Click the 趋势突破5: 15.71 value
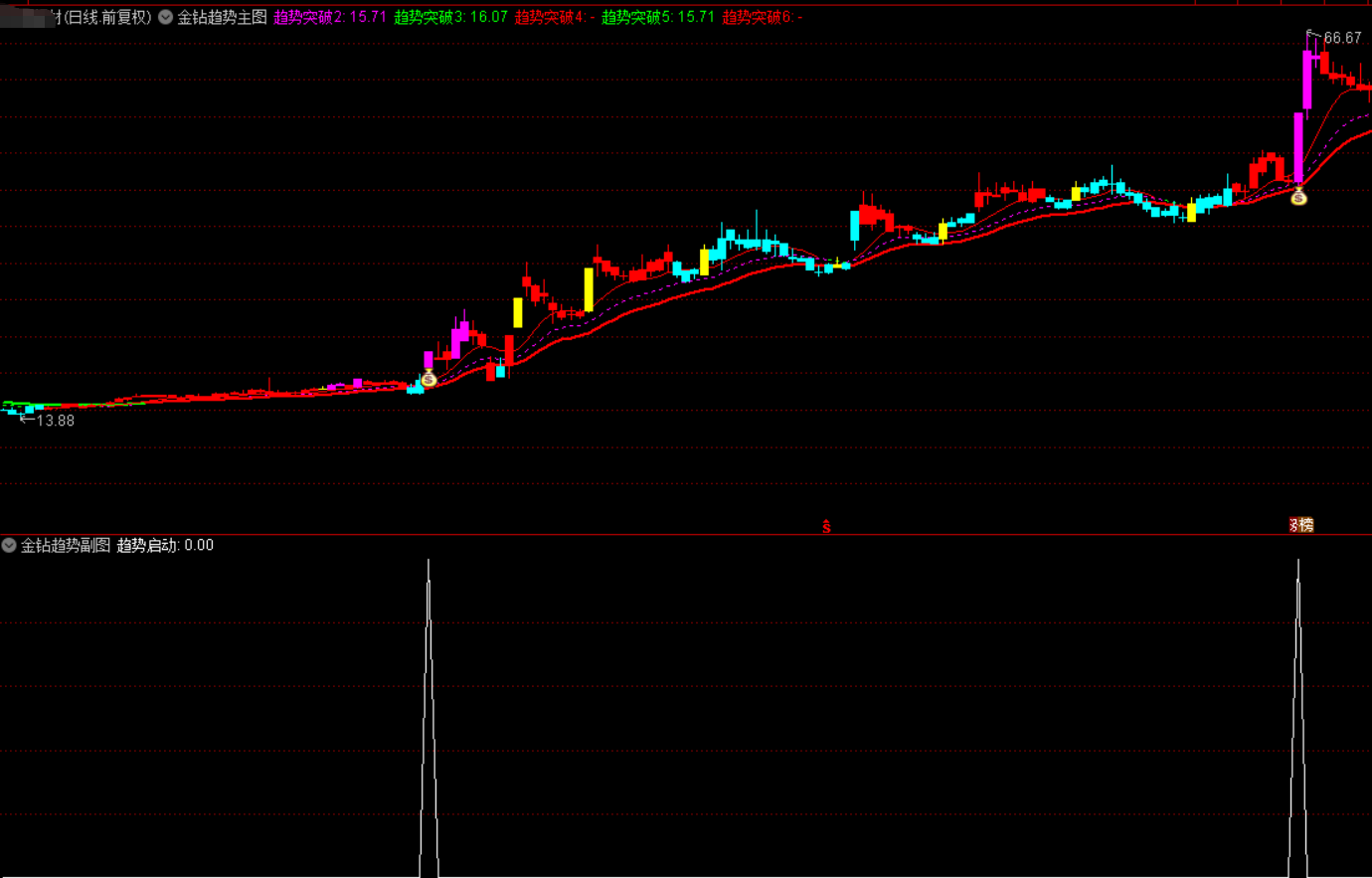This screenshot has width=1372, height=878. pos(658,17)
